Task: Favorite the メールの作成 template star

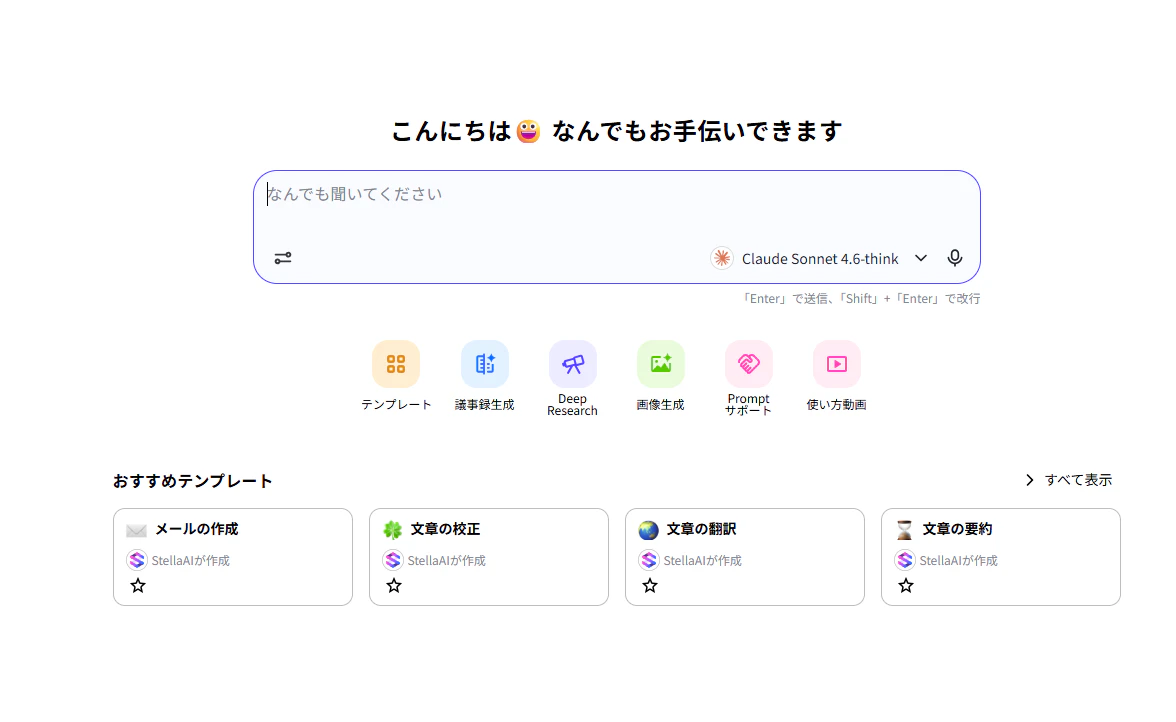Action: [x=137, y=585]
